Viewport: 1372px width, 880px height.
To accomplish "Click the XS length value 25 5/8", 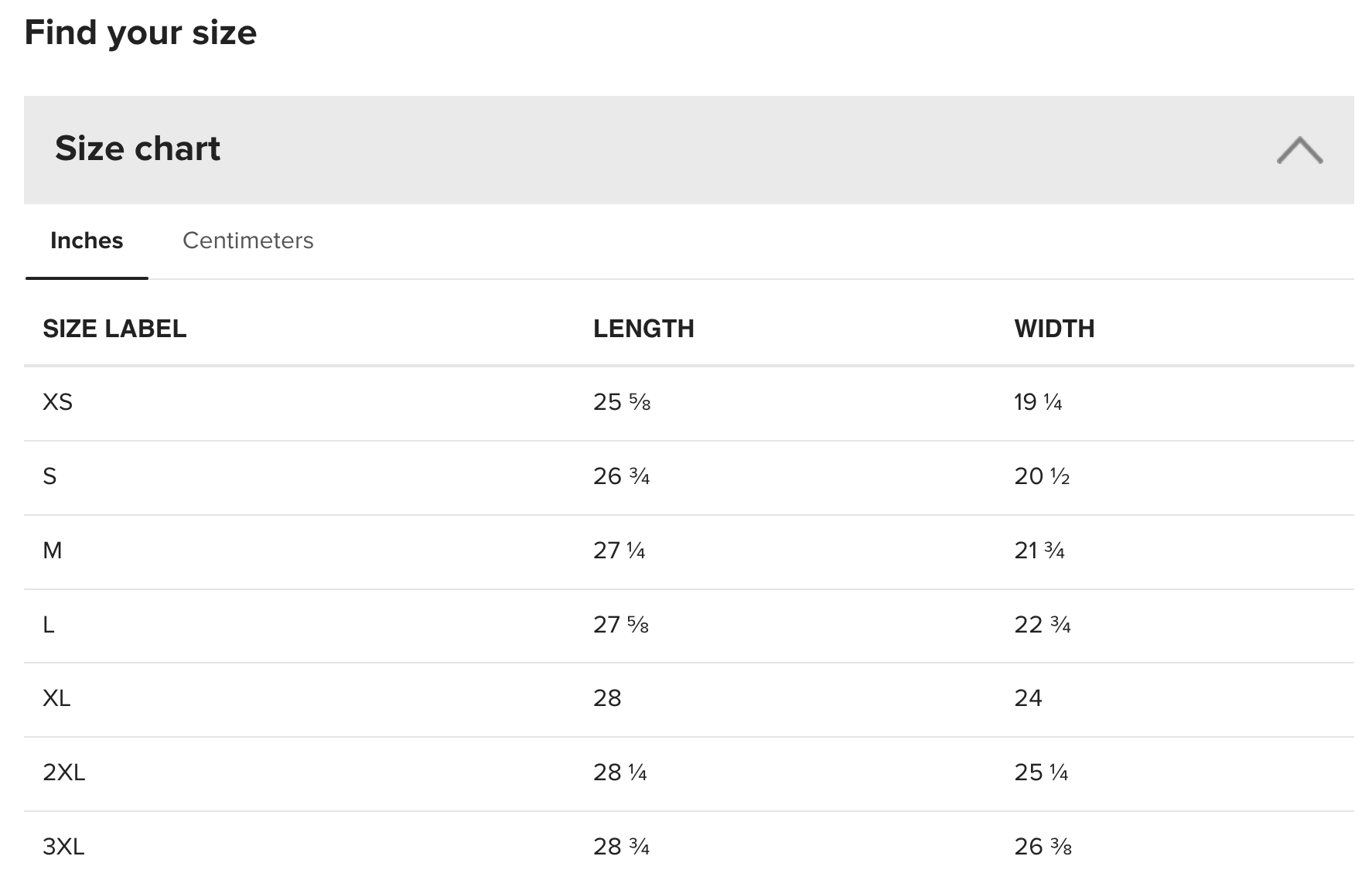I will tap(622, 402).
